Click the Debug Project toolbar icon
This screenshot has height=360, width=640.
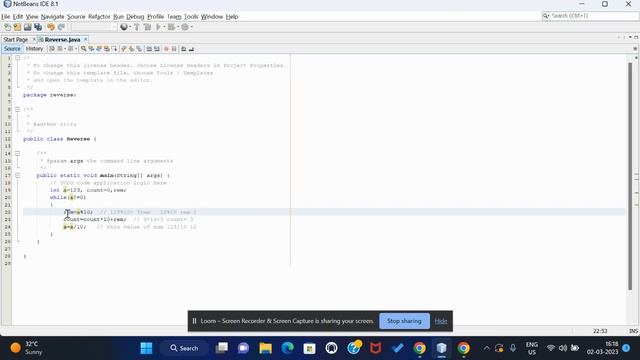[x=171, y=27]
